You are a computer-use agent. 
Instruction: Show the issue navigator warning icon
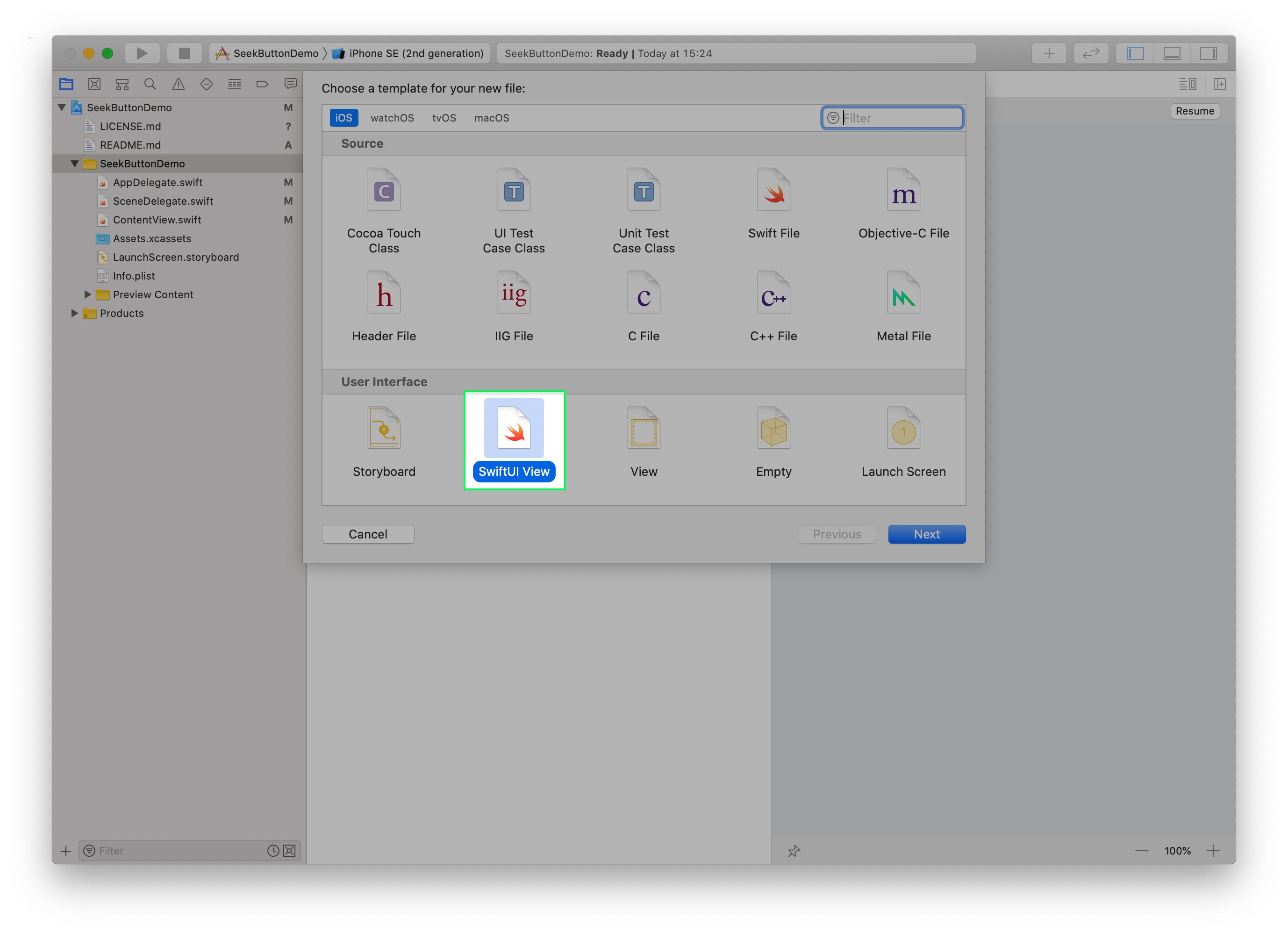(178, 84)
